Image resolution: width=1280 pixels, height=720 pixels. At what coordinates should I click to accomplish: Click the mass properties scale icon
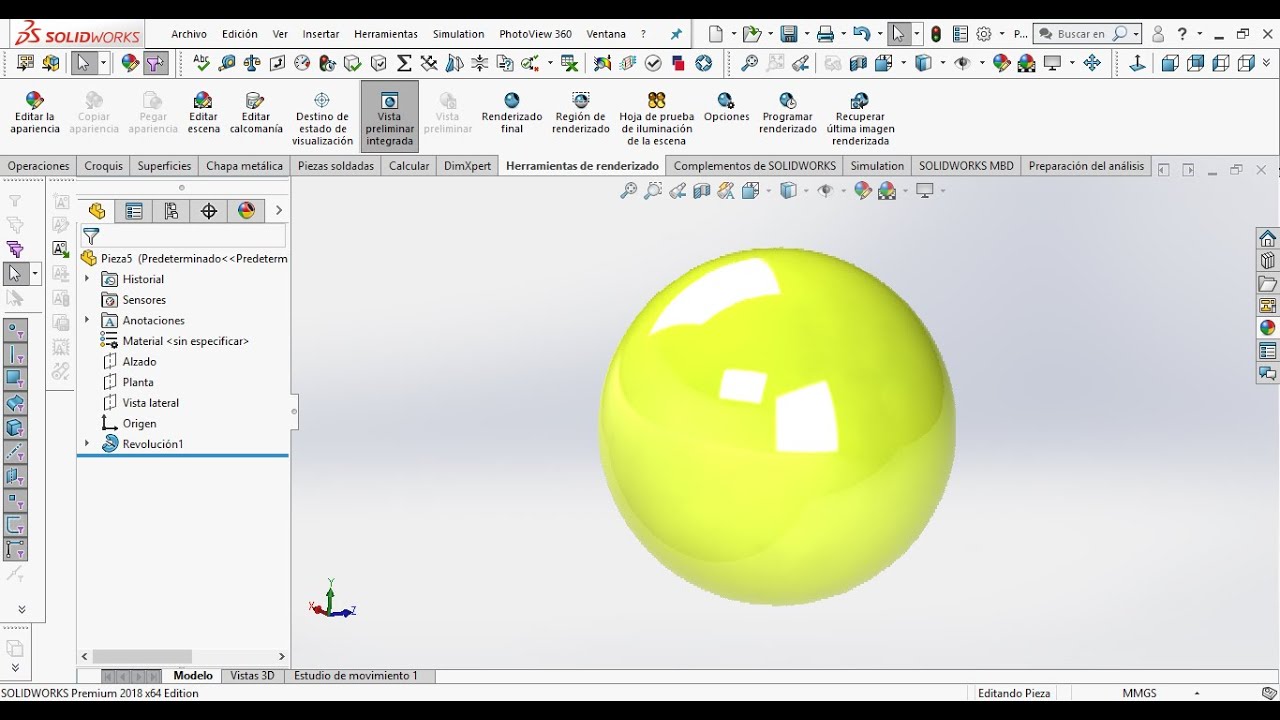click(x=252, y=63)
